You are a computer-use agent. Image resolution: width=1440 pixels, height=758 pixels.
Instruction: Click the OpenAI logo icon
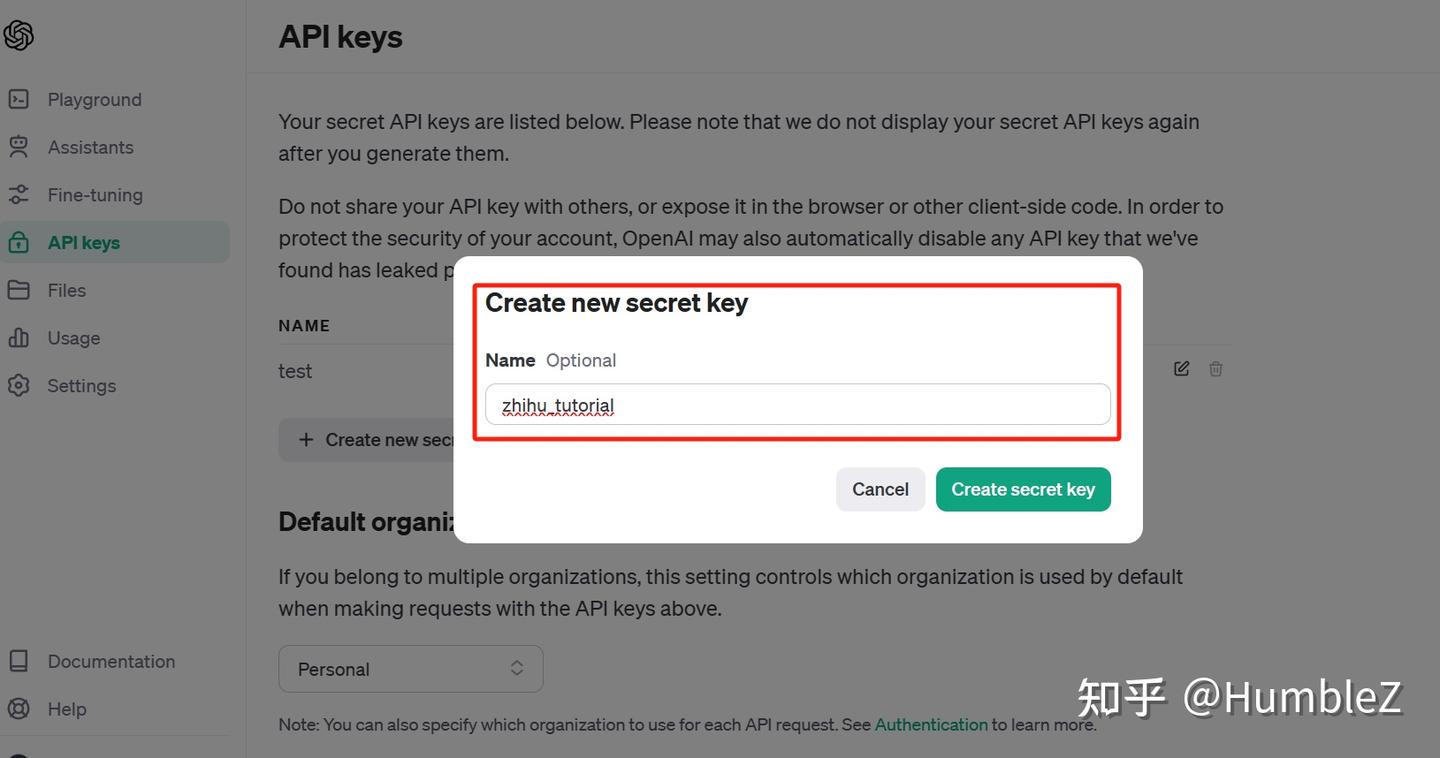click(x=19, y=36)
